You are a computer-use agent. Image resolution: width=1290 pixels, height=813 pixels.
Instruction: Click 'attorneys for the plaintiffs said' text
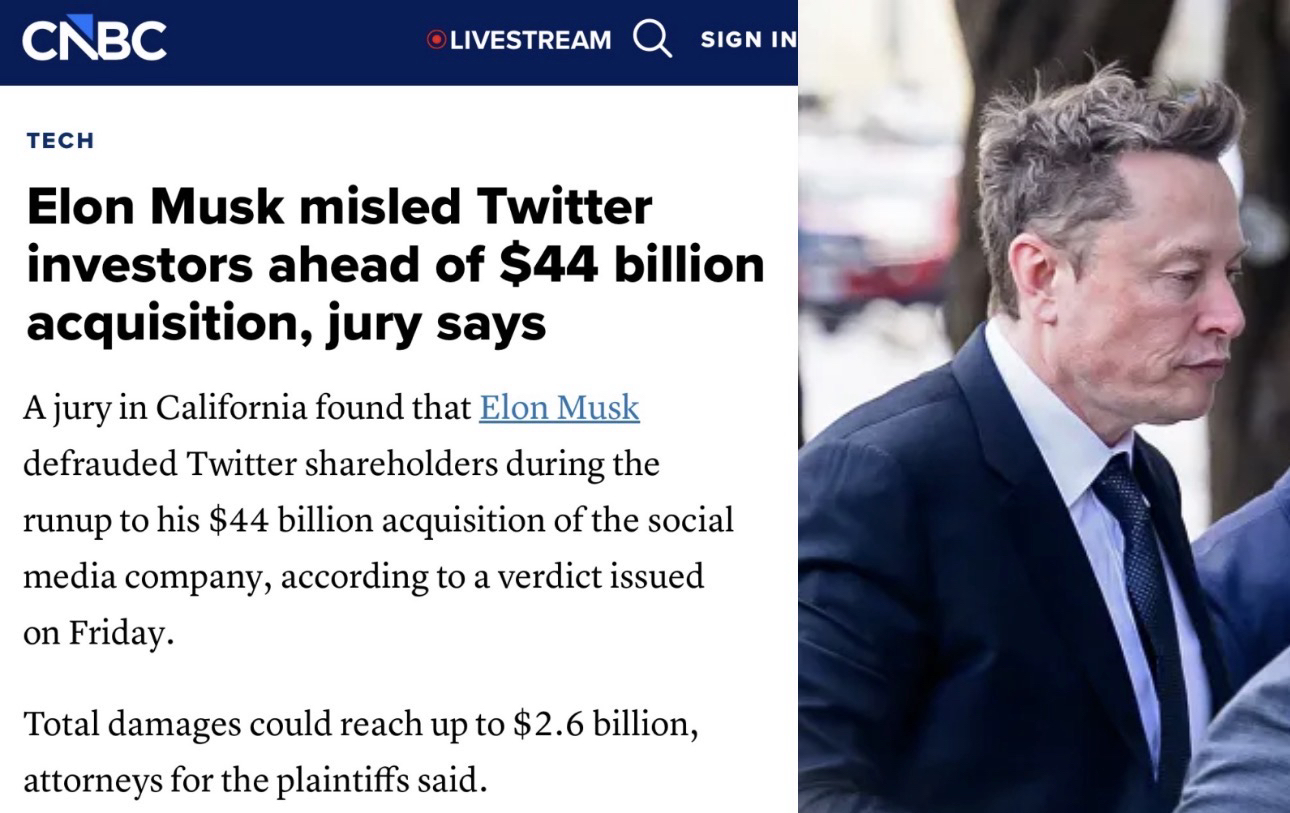[x=255, y=778]
